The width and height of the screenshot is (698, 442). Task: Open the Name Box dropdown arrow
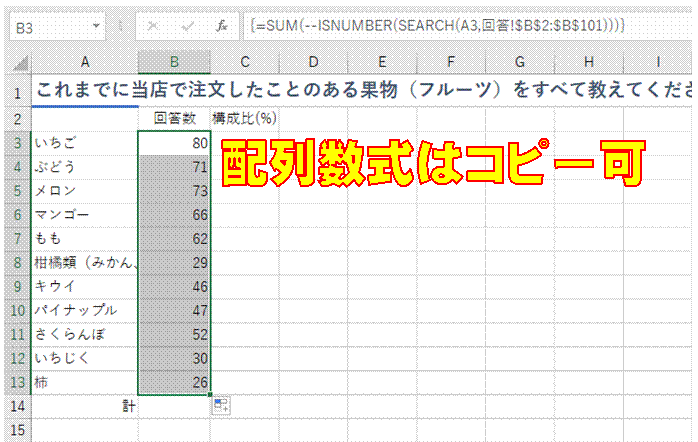pyautogui.click(x=96, y=26)
